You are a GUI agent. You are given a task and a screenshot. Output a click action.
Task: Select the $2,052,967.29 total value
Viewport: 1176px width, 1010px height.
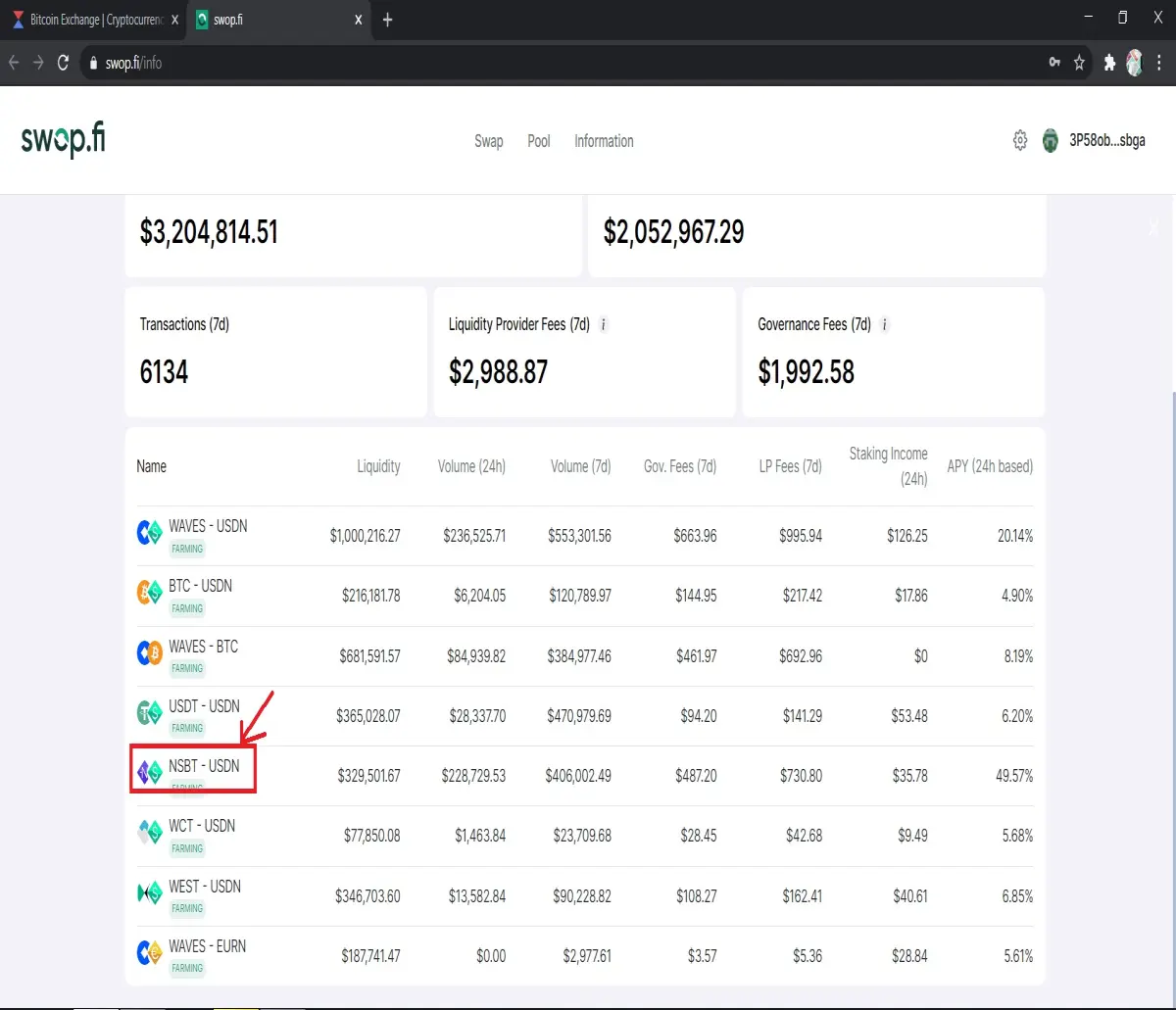click(673, 232)
